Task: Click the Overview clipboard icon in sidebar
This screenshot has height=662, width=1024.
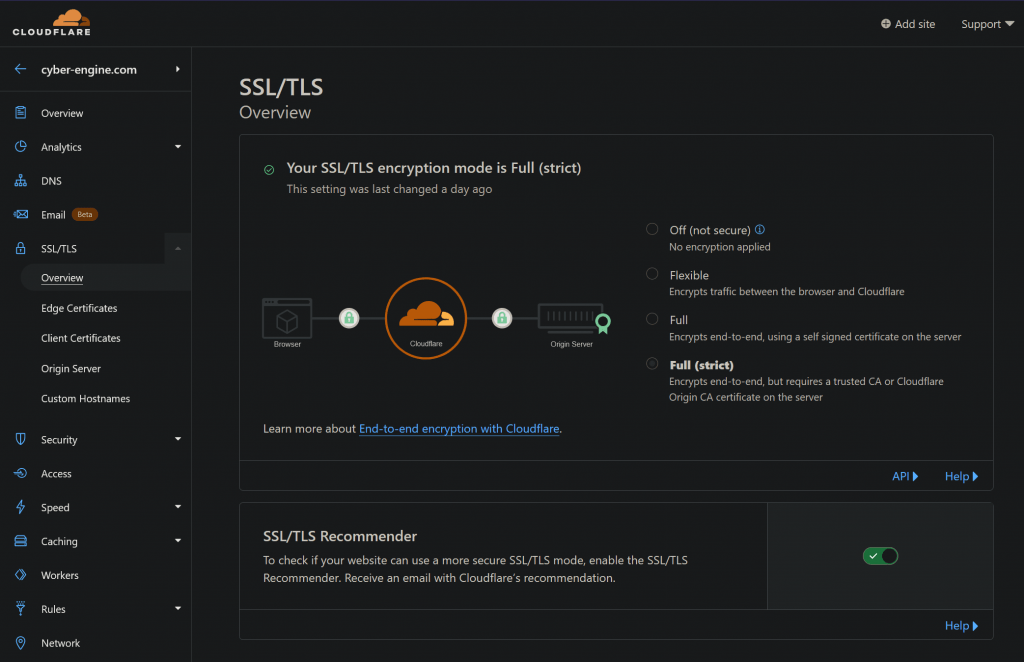Action: click(20, 113)
